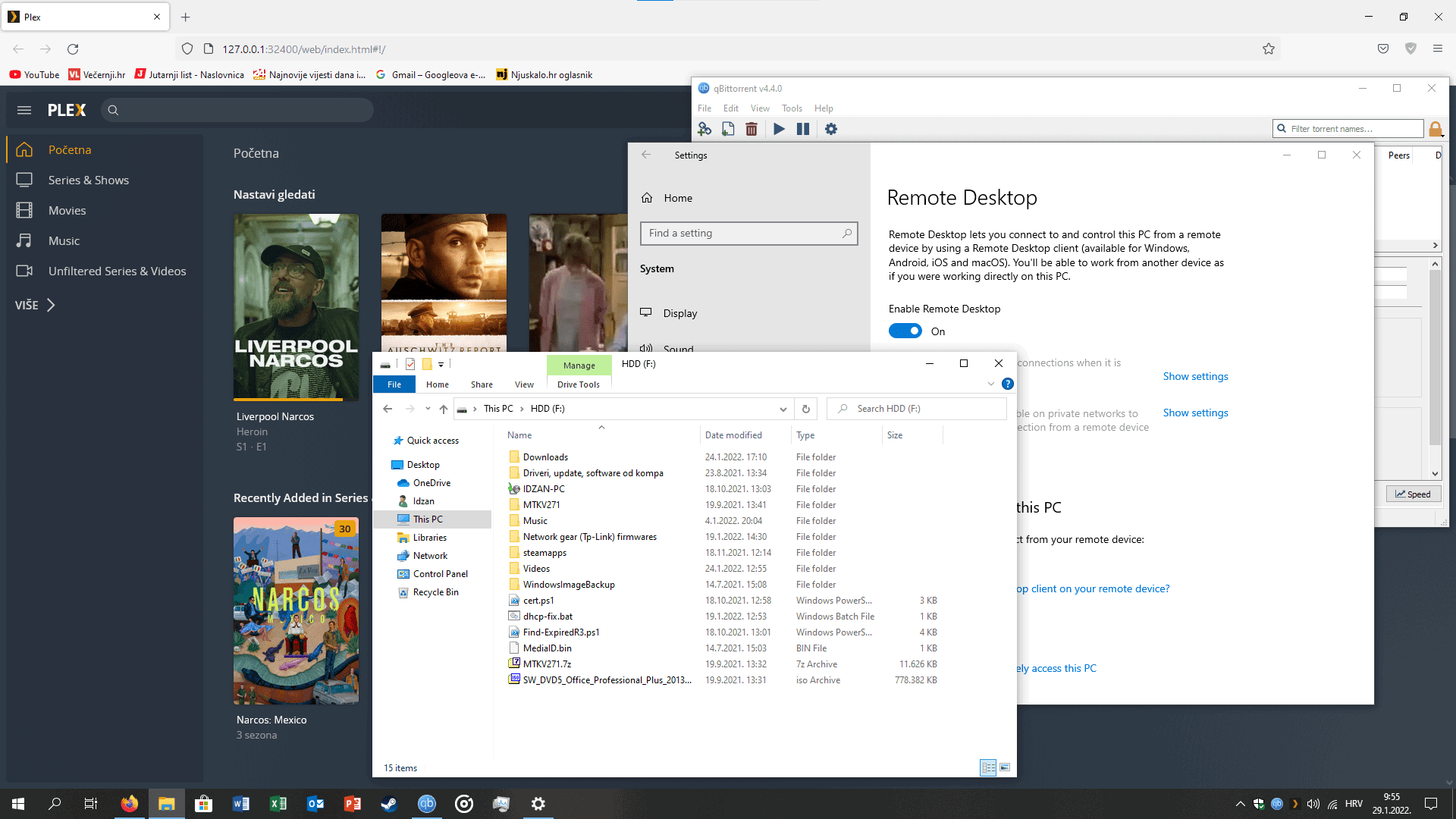Click the Explorer refresh button
The width and height of the screenshot is (1456, 819).
806,409
